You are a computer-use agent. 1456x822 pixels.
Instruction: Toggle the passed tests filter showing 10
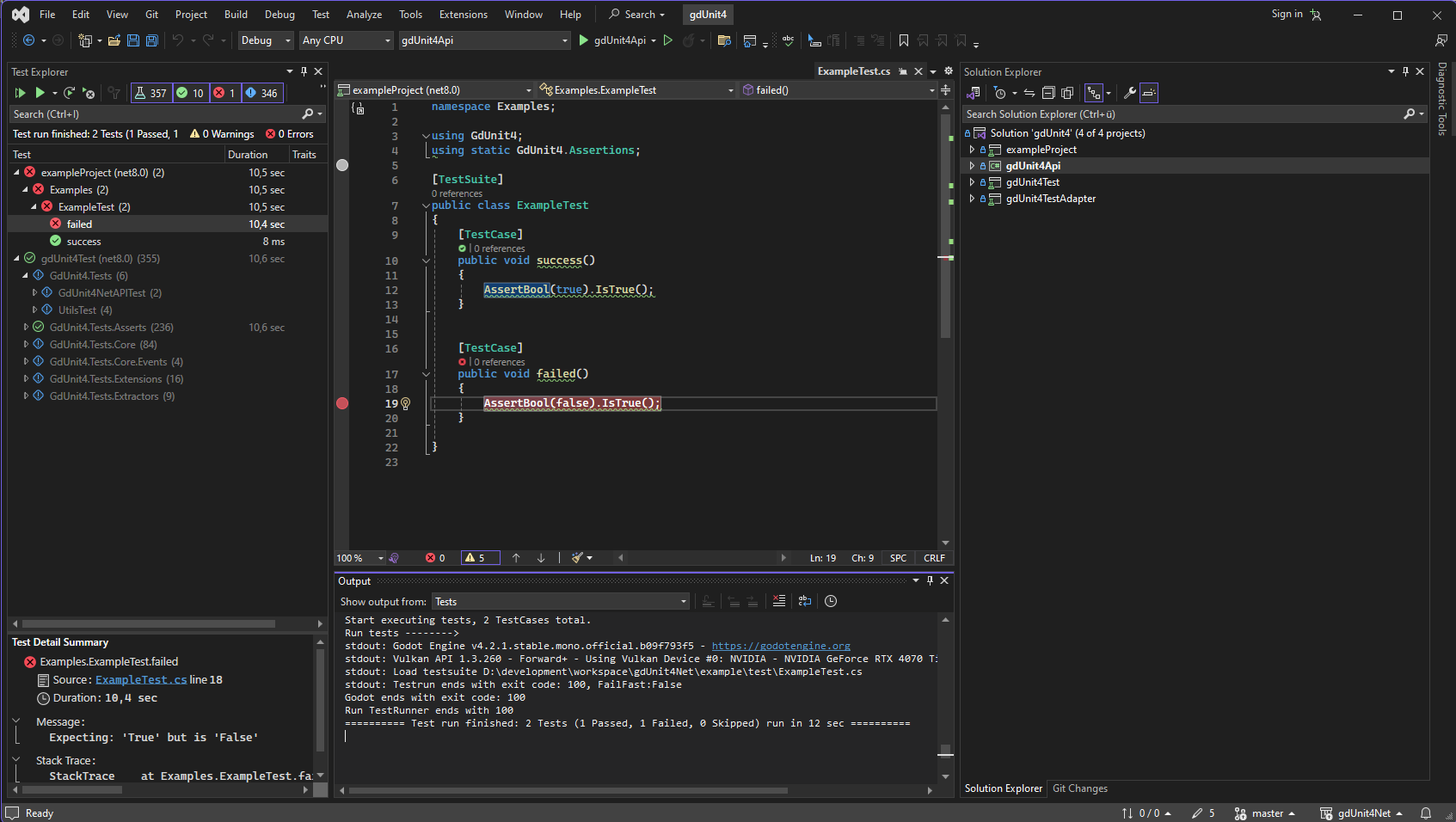coord(190,93)
